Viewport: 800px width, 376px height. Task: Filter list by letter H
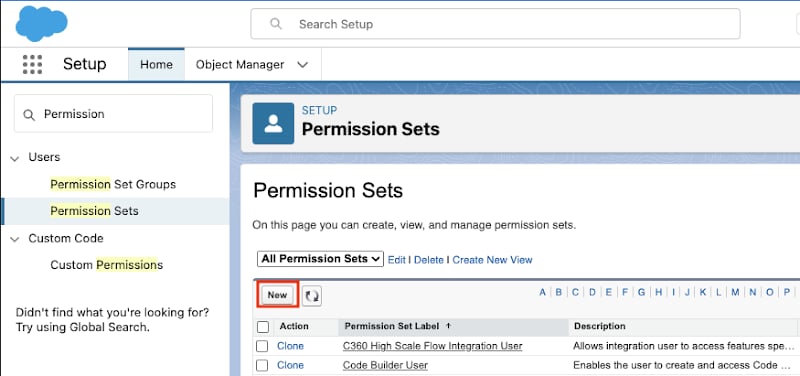point(659,292)
